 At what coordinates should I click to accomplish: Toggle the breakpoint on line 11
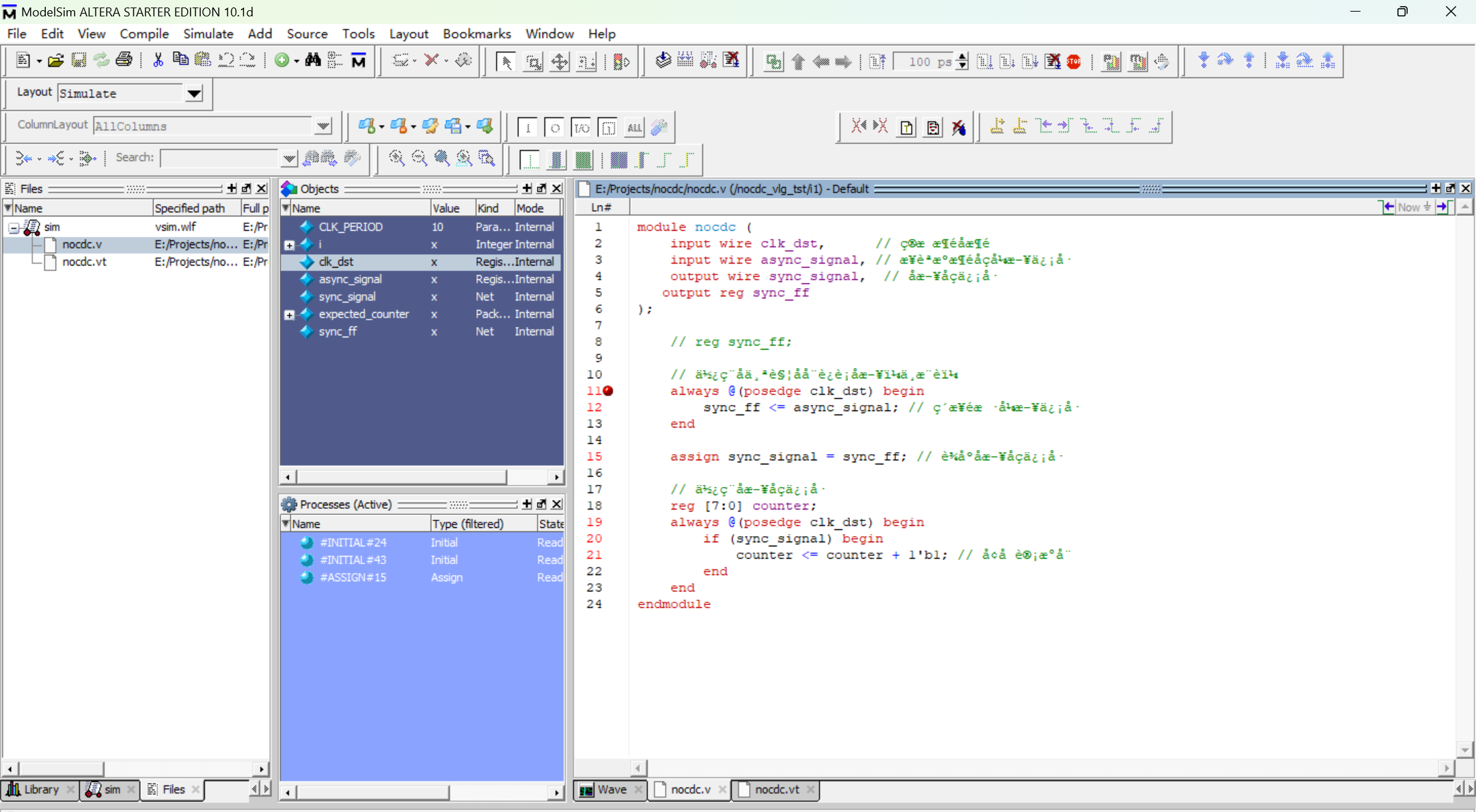[x=608, y=391]
